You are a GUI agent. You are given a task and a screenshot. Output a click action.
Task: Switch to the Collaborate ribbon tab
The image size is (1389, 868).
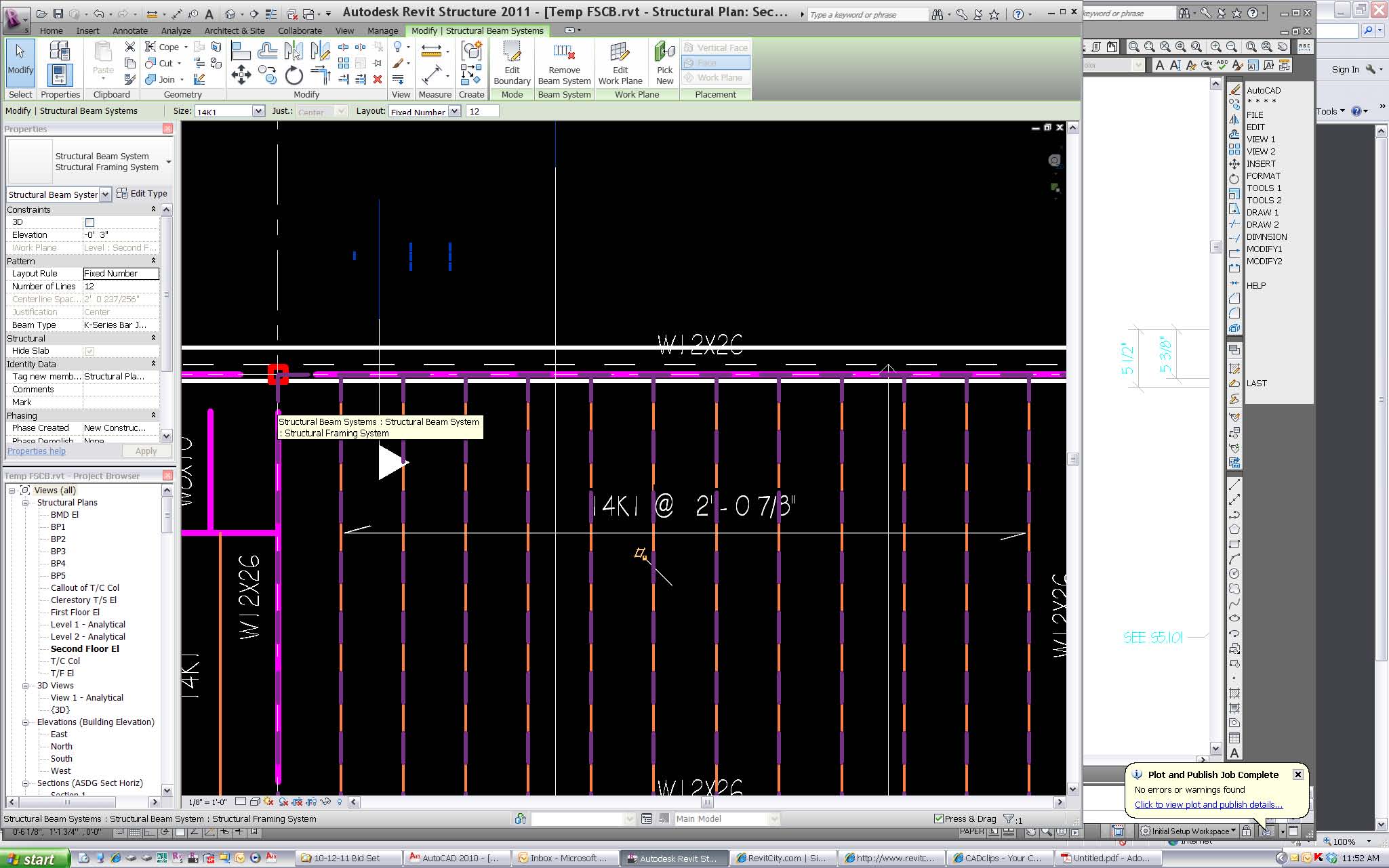300,30
